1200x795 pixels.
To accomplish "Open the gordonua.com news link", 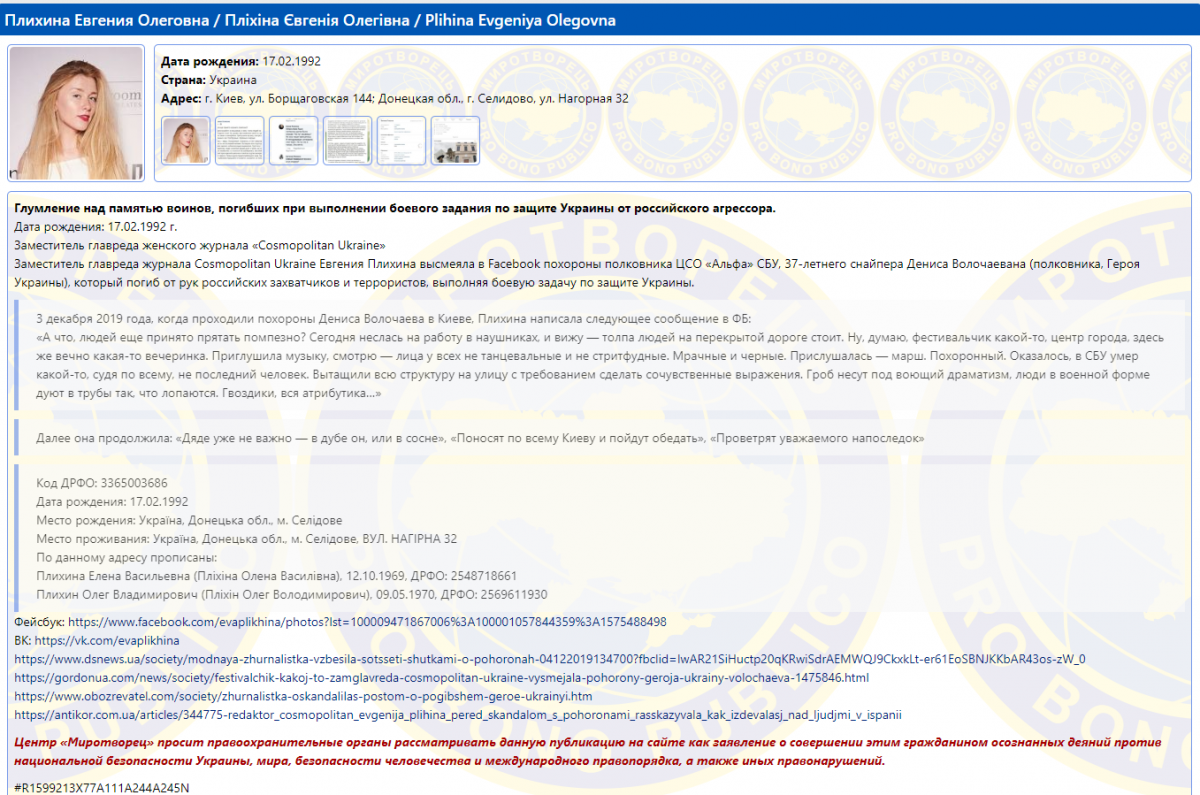I will tap(442, 678).
